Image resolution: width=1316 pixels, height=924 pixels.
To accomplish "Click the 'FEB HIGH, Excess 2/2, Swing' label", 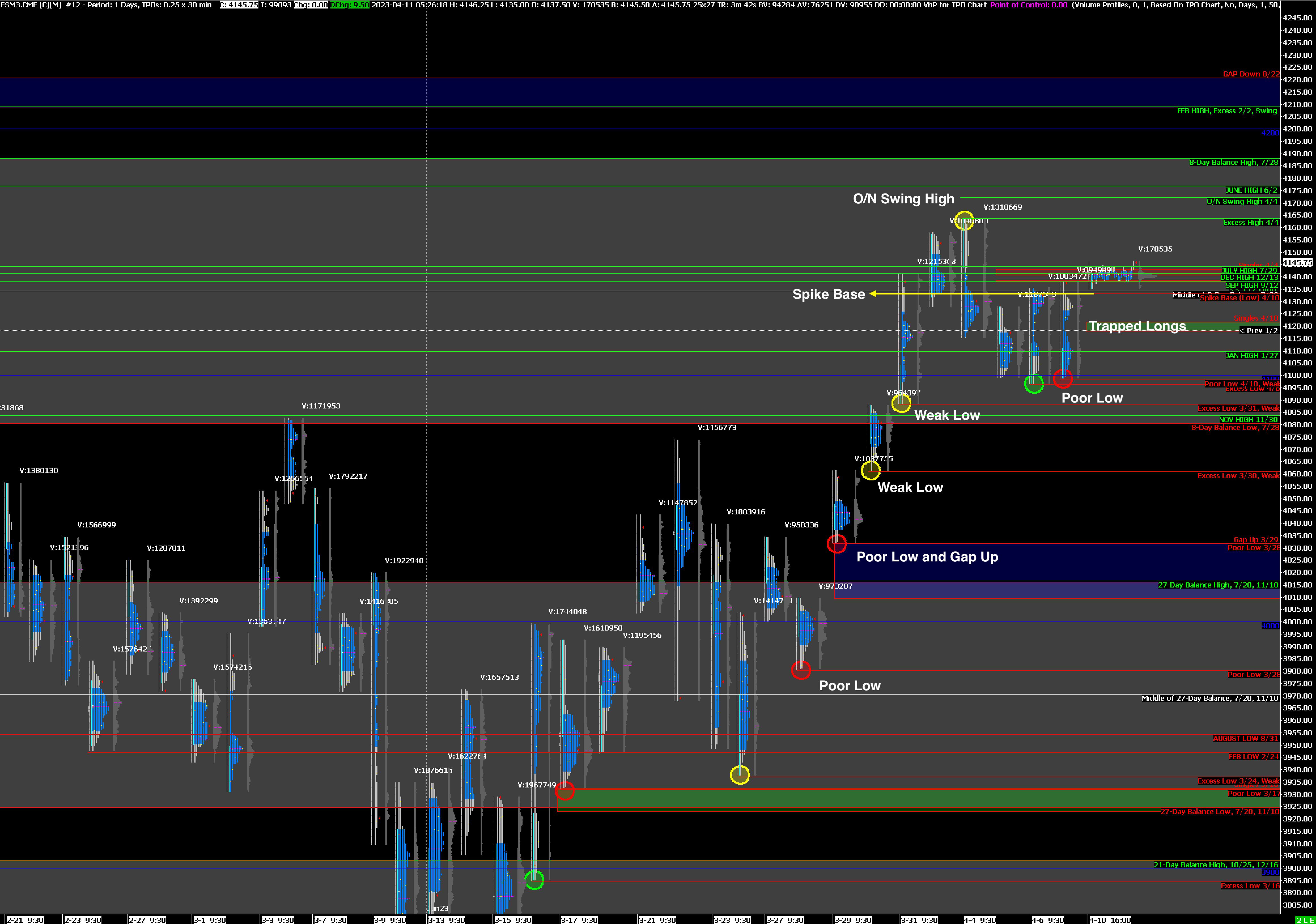I will (1226, 110).
